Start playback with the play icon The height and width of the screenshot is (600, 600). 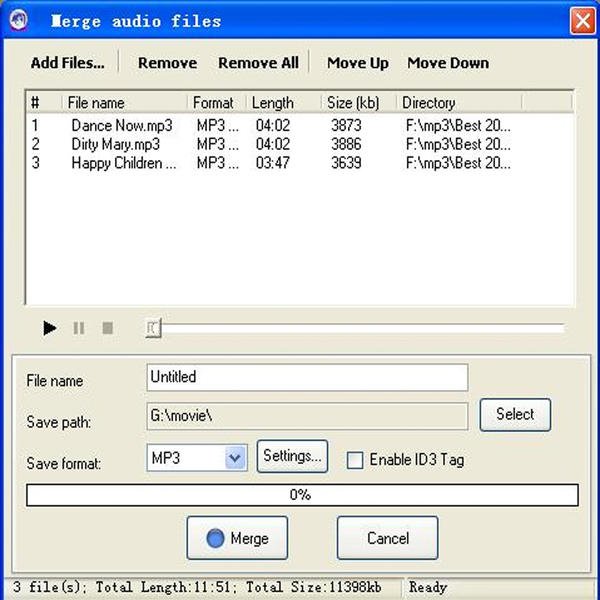coord(50,328)
